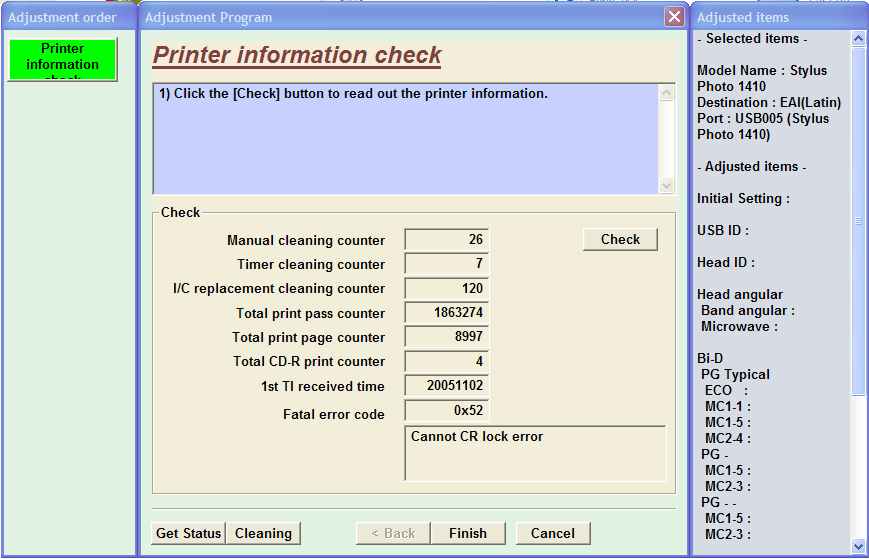The height and width of the screenshot is (559, 869).
Task: Click the Check button
Action: pyautogui.click(x=620, y=239)
